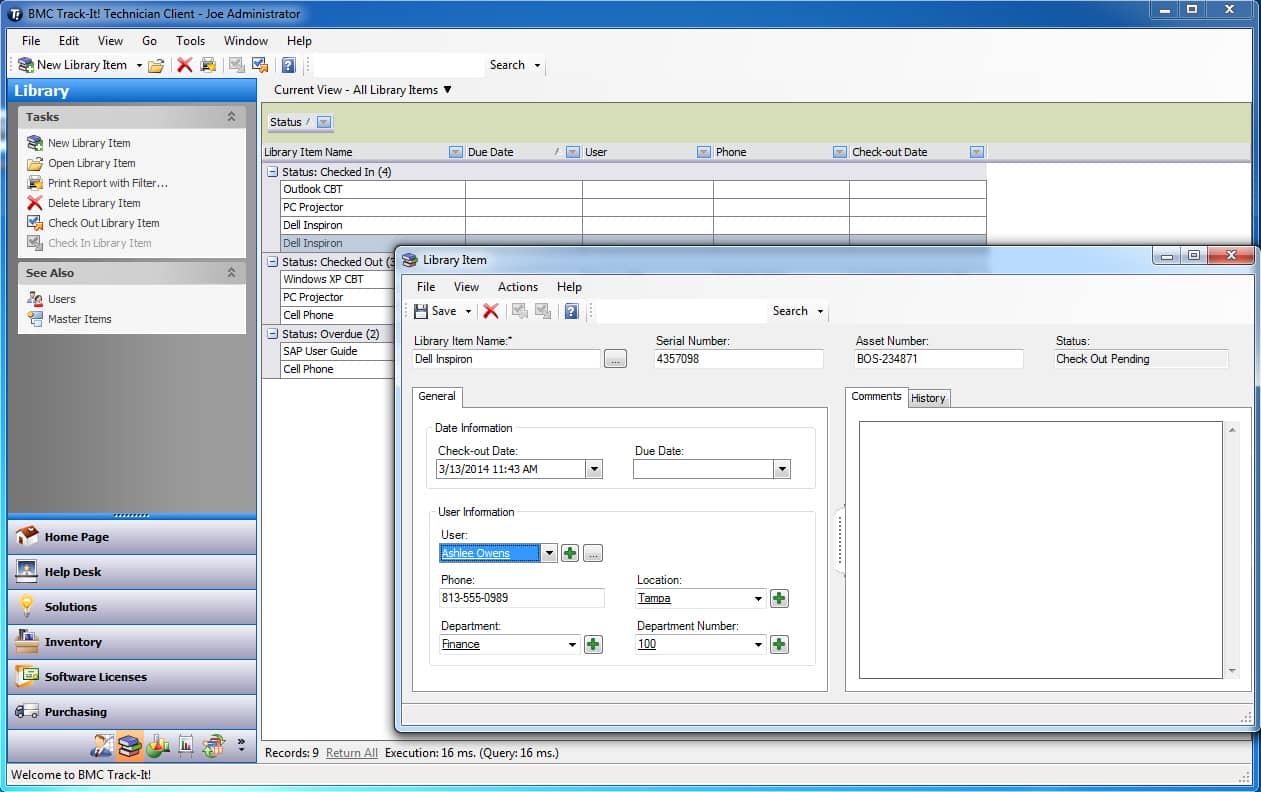Open the Software Licenses module
This screenshot has width=1261, height=792.
point(132,677)
